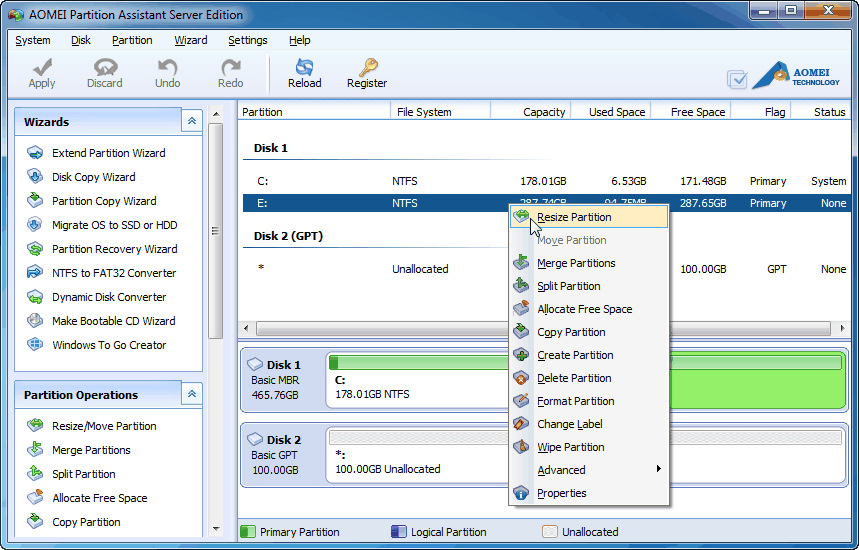
Task: Click the Register key icon
Action: pos(367,68)
